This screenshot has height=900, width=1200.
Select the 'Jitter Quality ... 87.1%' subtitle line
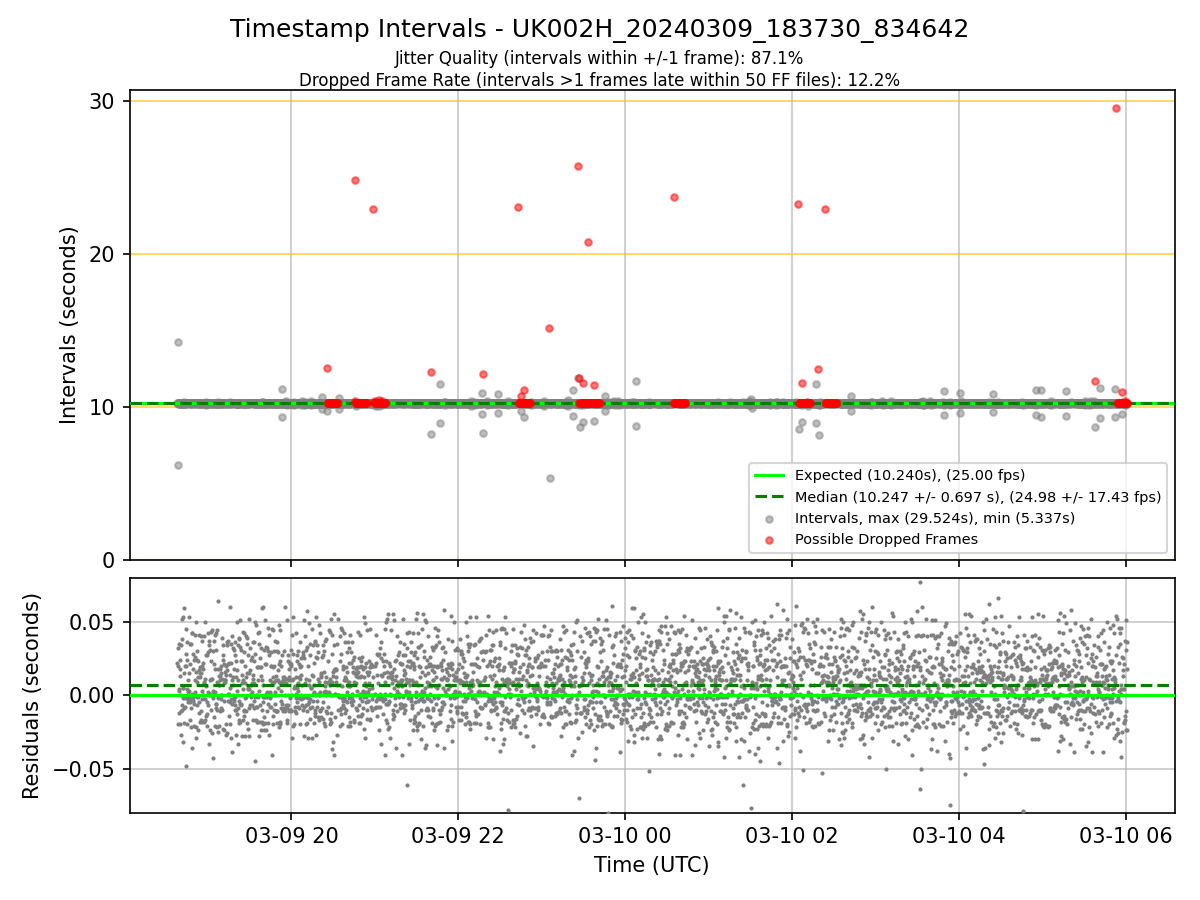pos(599,59)
